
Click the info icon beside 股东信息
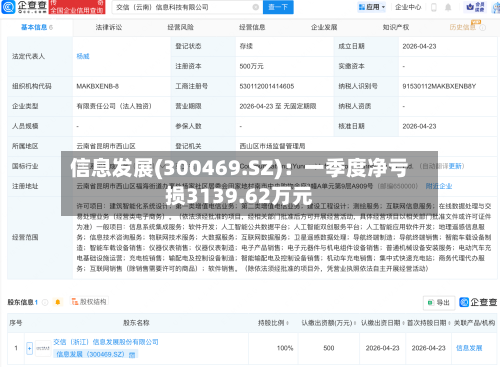click(x=45, y=302)
